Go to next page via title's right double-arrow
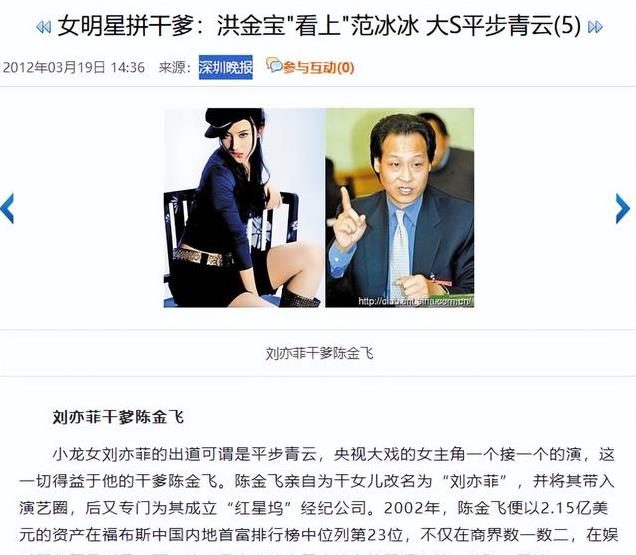 pos(595,27)
